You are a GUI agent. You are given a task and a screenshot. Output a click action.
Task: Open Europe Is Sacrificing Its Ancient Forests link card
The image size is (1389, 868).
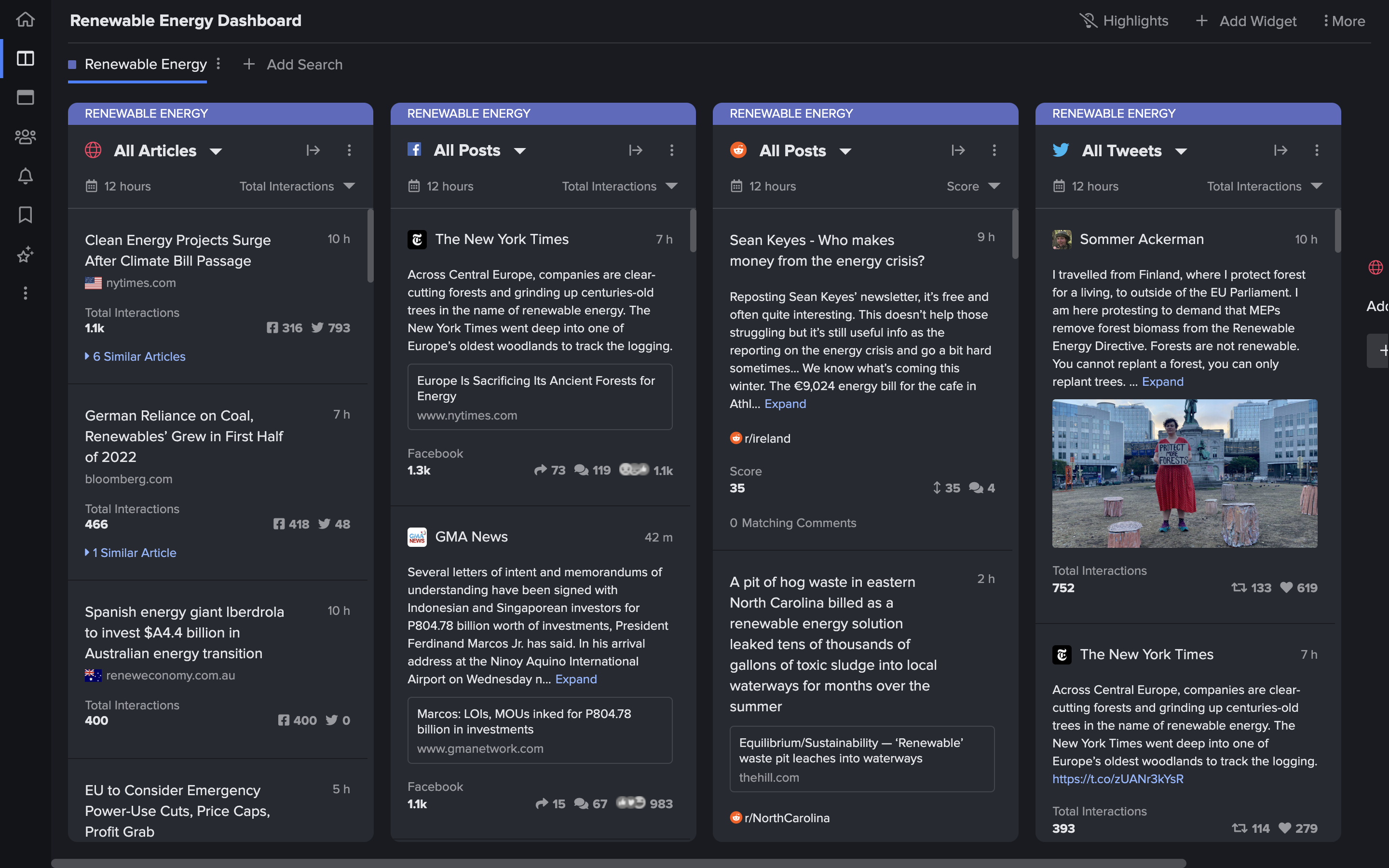(540, 397)
